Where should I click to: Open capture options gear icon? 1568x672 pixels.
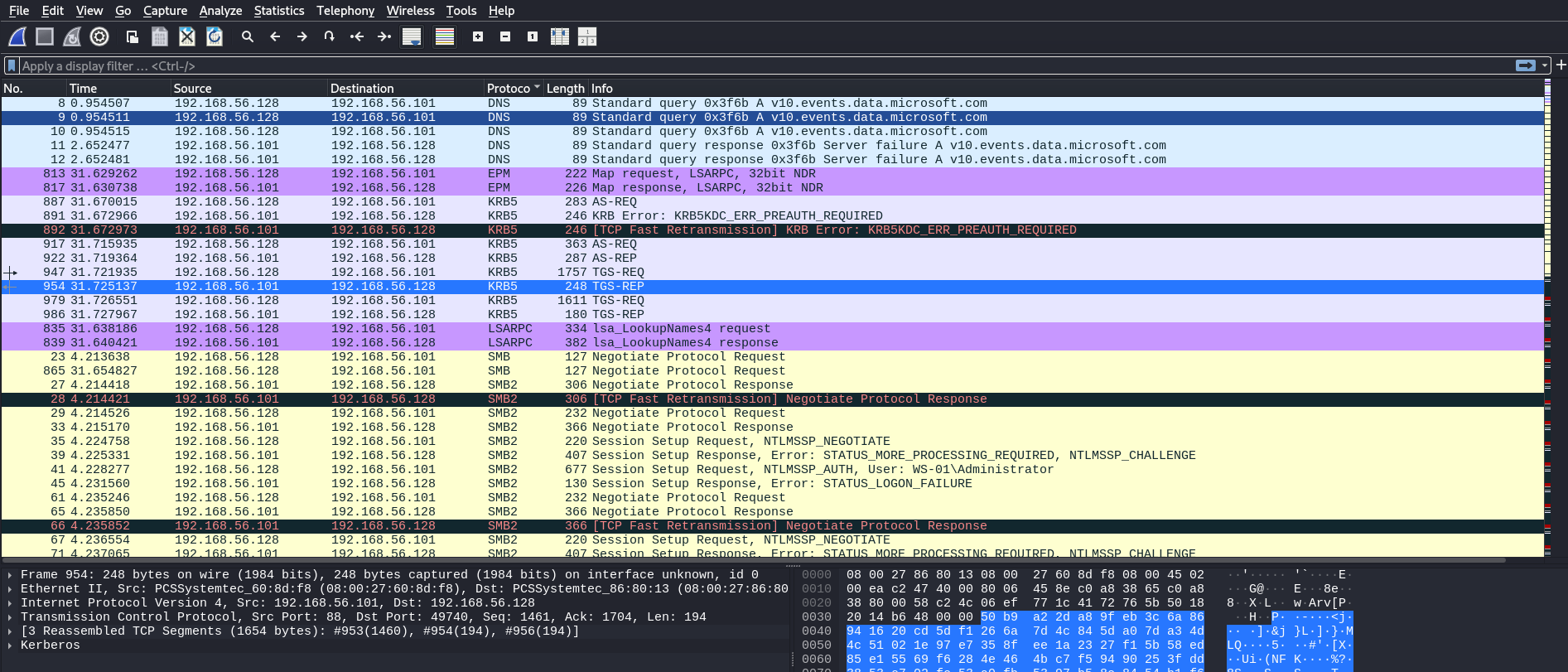pyautogui.click(x=99, y=36)
